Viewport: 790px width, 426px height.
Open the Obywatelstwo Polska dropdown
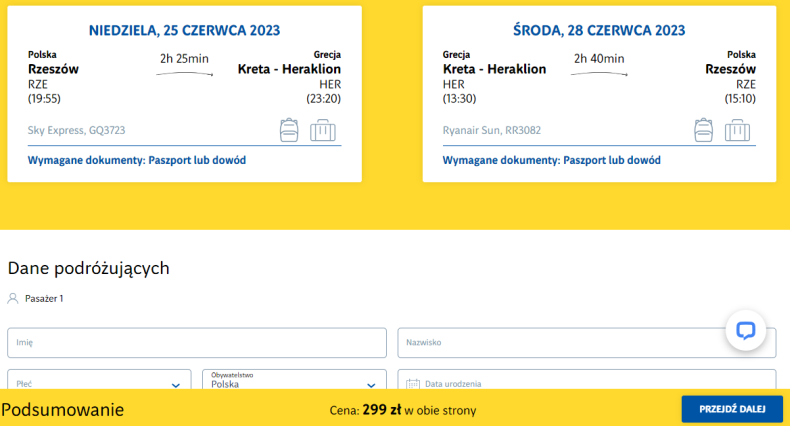pyautogui.click(x=294, y=380)
